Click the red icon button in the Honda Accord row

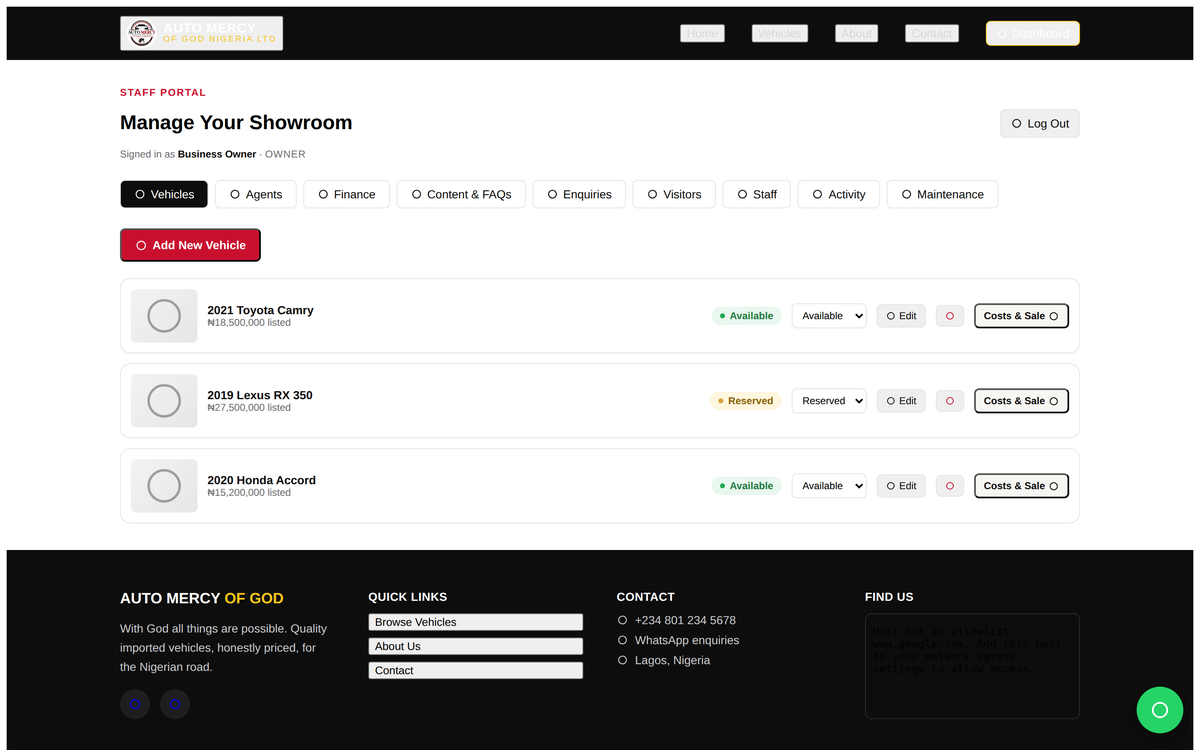(x=950, y=486)
